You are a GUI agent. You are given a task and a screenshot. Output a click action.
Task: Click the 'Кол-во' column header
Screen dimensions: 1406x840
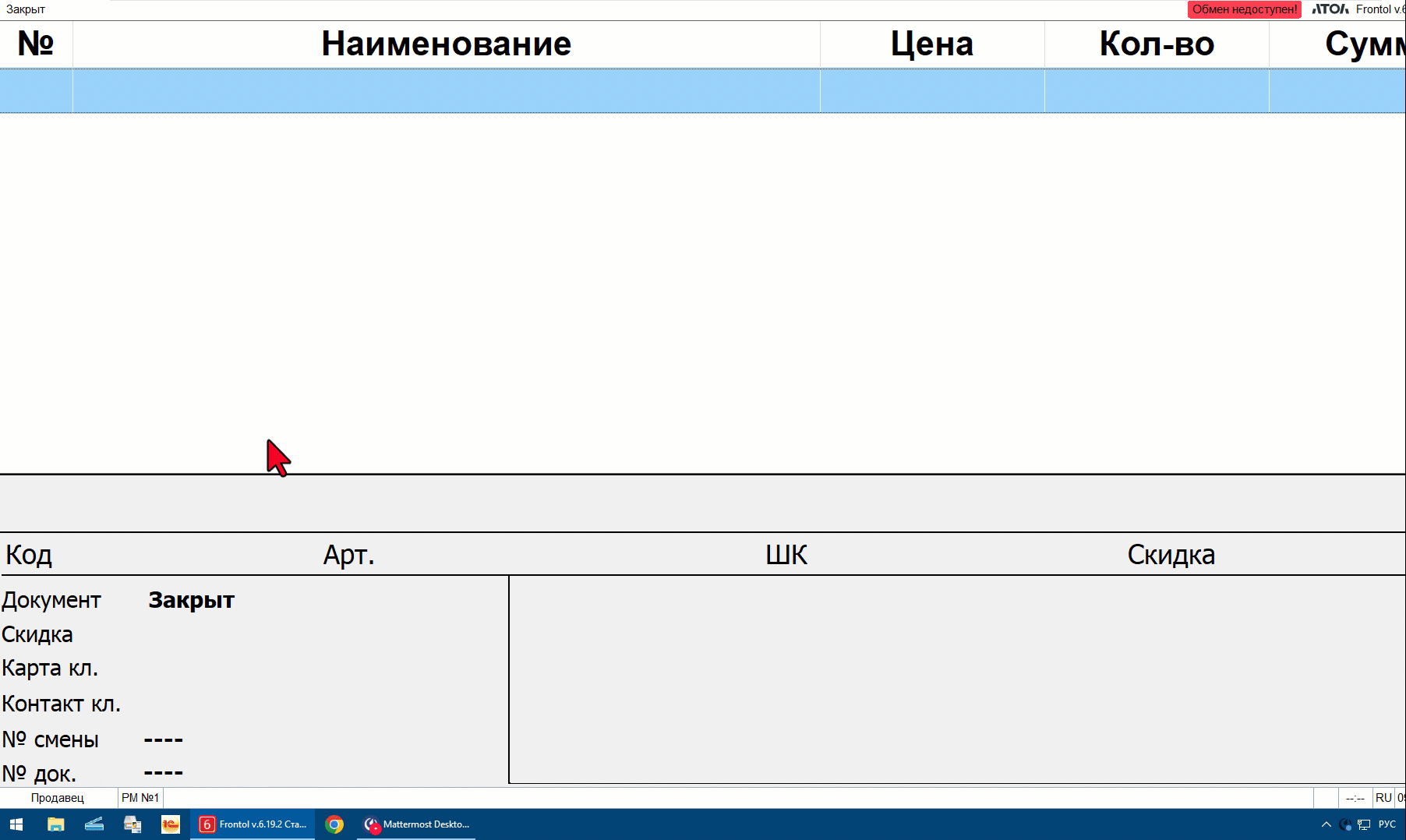[x=1157, y=44]
